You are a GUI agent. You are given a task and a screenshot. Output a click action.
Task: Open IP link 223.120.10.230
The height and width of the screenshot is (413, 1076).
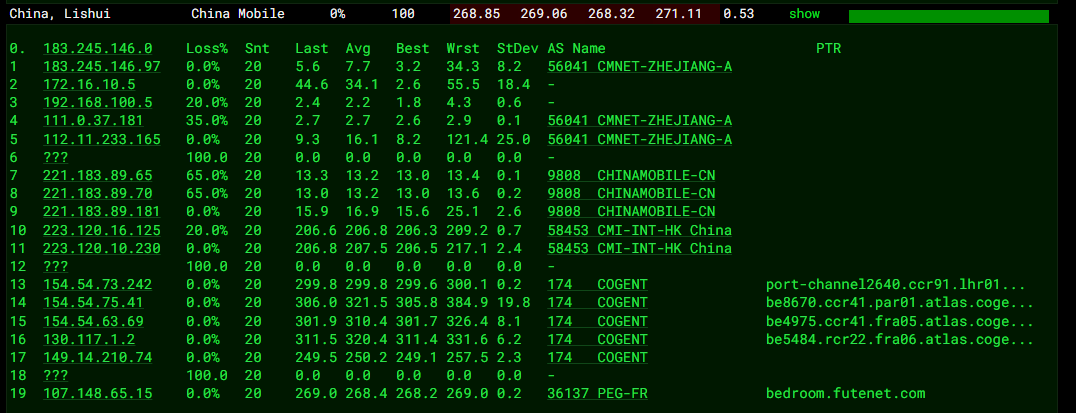(102, 248)
